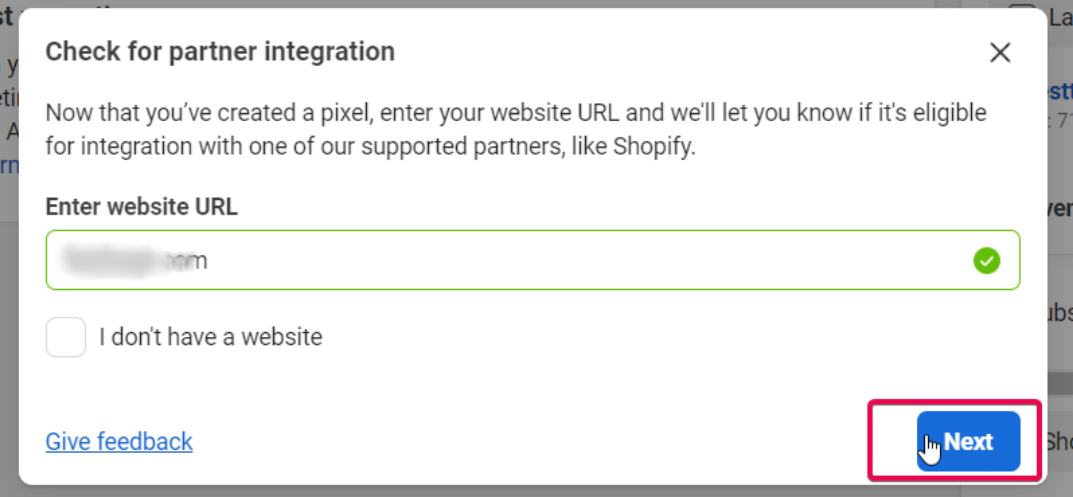The image size is (1073, 497).
Task: Click the partial bold heading above dialog's top-left
Action: point(8,18)
